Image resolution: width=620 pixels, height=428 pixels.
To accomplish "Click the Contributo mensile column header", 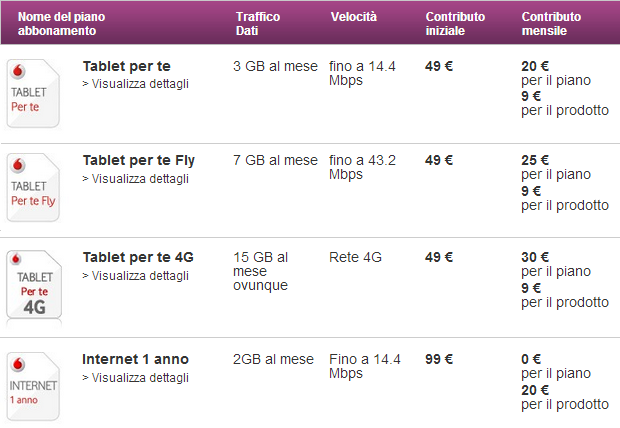I will pos(551,23).
